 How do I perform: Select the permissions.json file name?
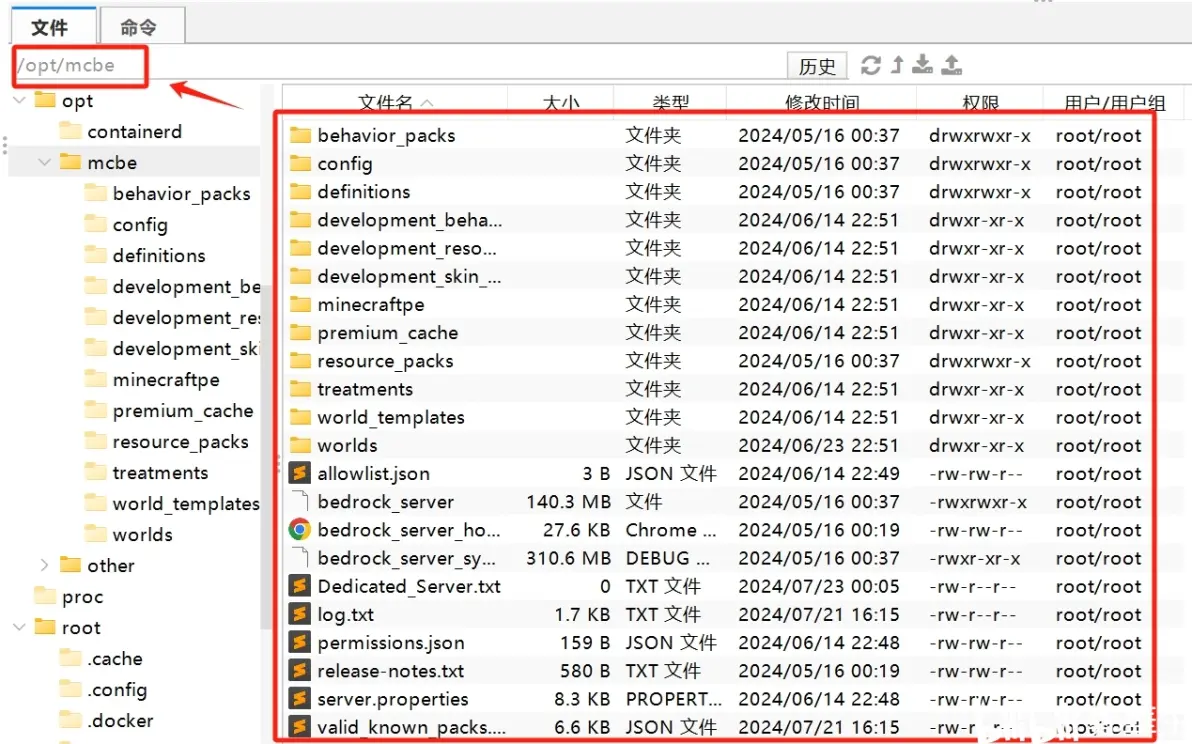tap(391, 642)
